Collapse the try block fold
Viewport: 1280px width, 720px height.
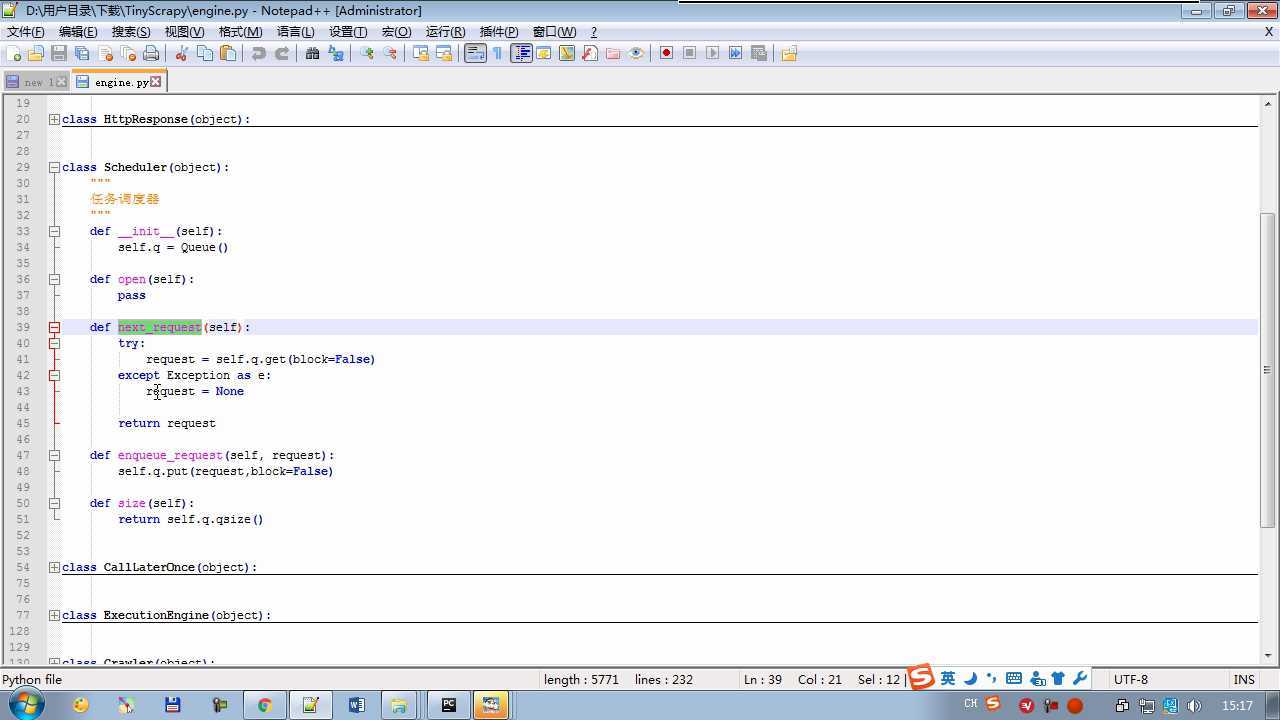(x=54, y=343)
